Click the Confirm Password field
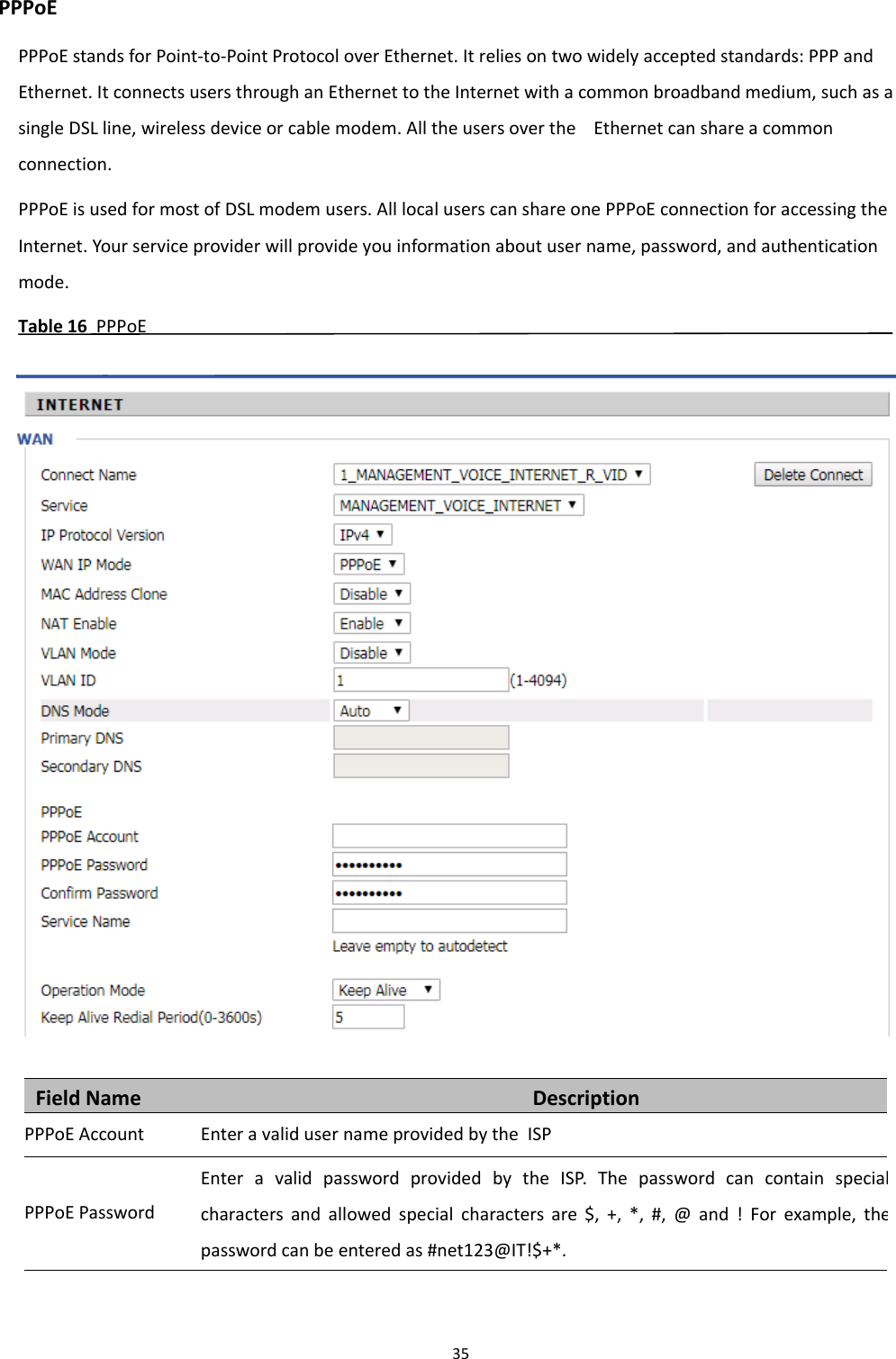This screenshot has height=1359, width=896. click(448, 892)
